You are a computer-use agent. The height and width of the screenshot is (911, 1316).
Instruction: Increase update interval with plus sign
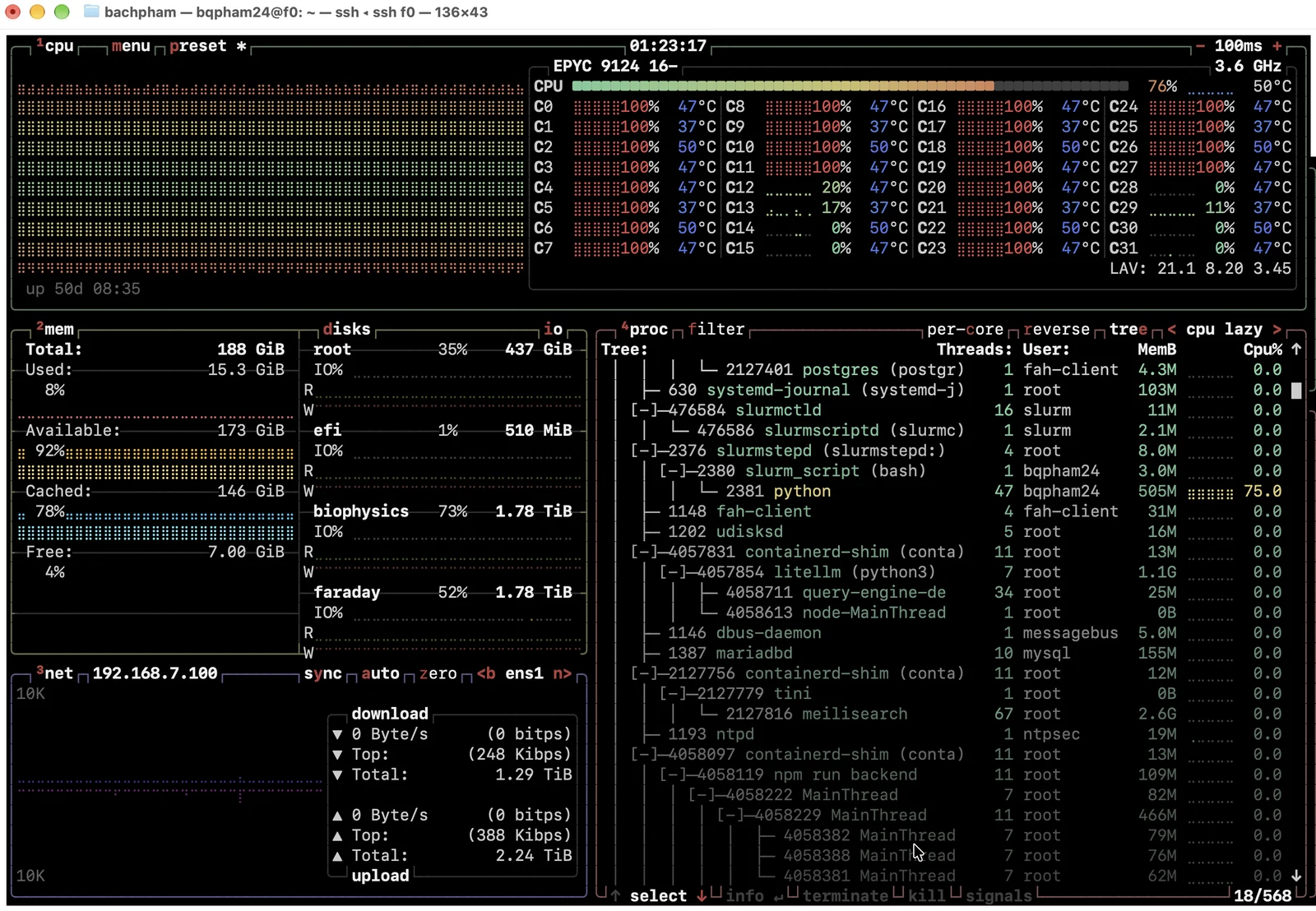click(1277, 46)
